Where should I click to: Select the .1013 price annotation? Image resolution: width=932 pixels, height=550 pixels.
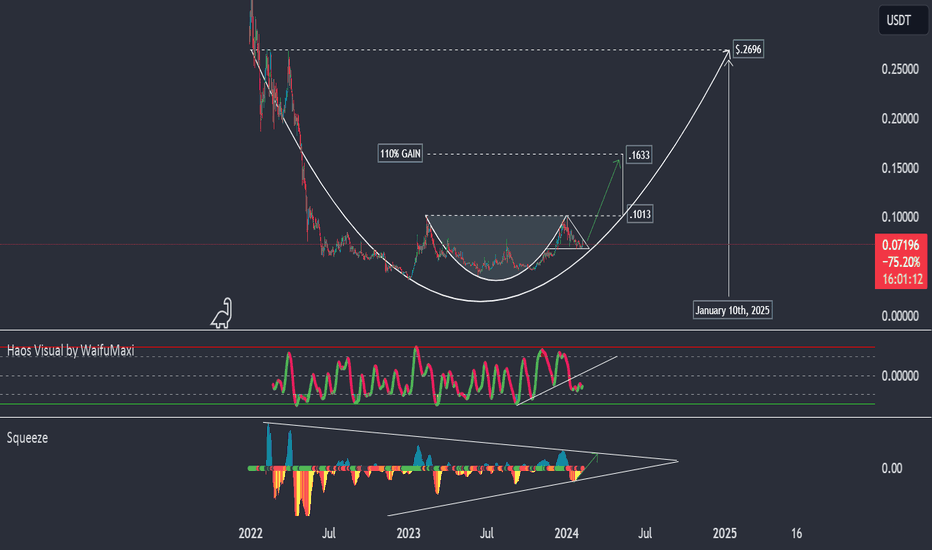[640, 214]
